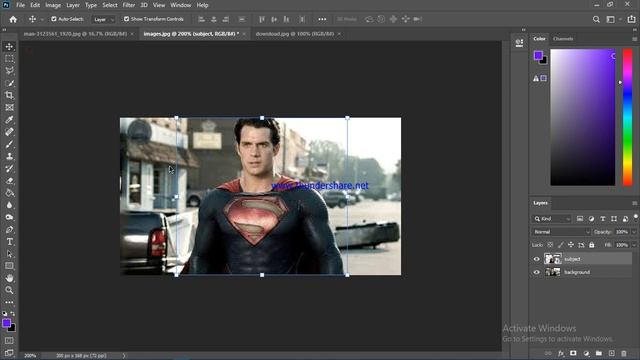Open the Opacity dropdown arrow

point(634,232)
